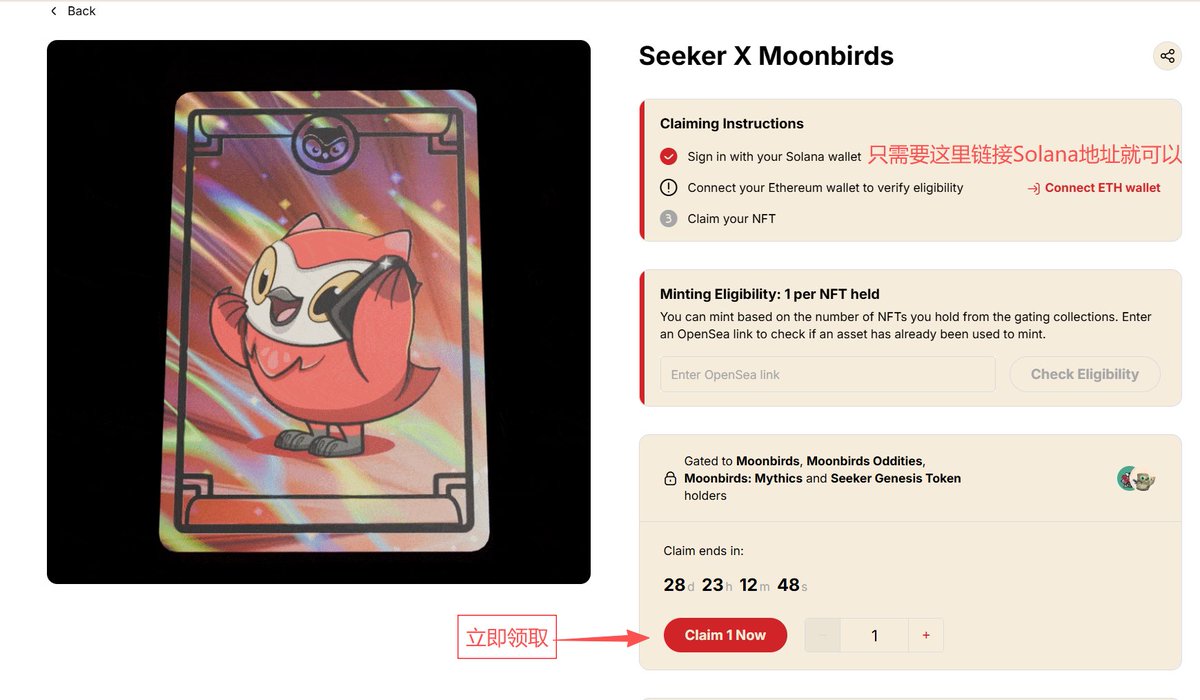Click the first Moonbirds link after 'Gated to'

[x=767, y=461]
